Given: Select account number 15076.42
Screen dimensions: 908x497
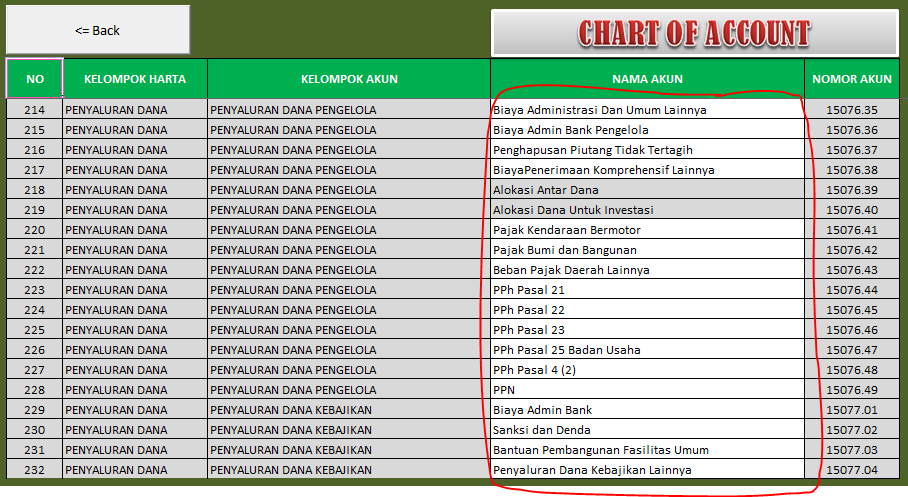Looking at the screenshot, I should pyautogui.click(x=852, y=250).
